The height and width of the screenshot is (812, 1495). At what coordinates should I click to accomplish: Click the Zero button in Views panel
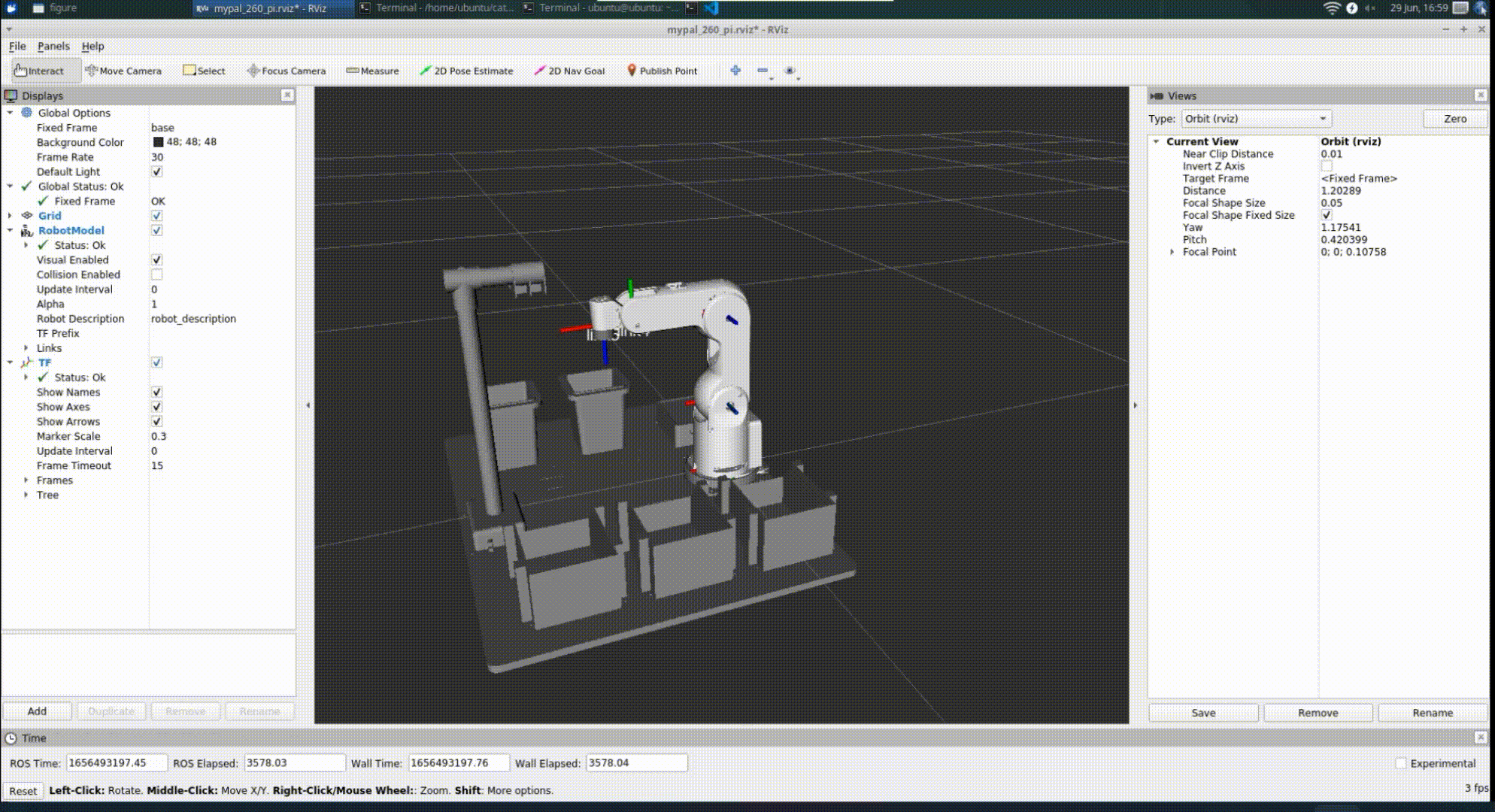pos(1453,118)
